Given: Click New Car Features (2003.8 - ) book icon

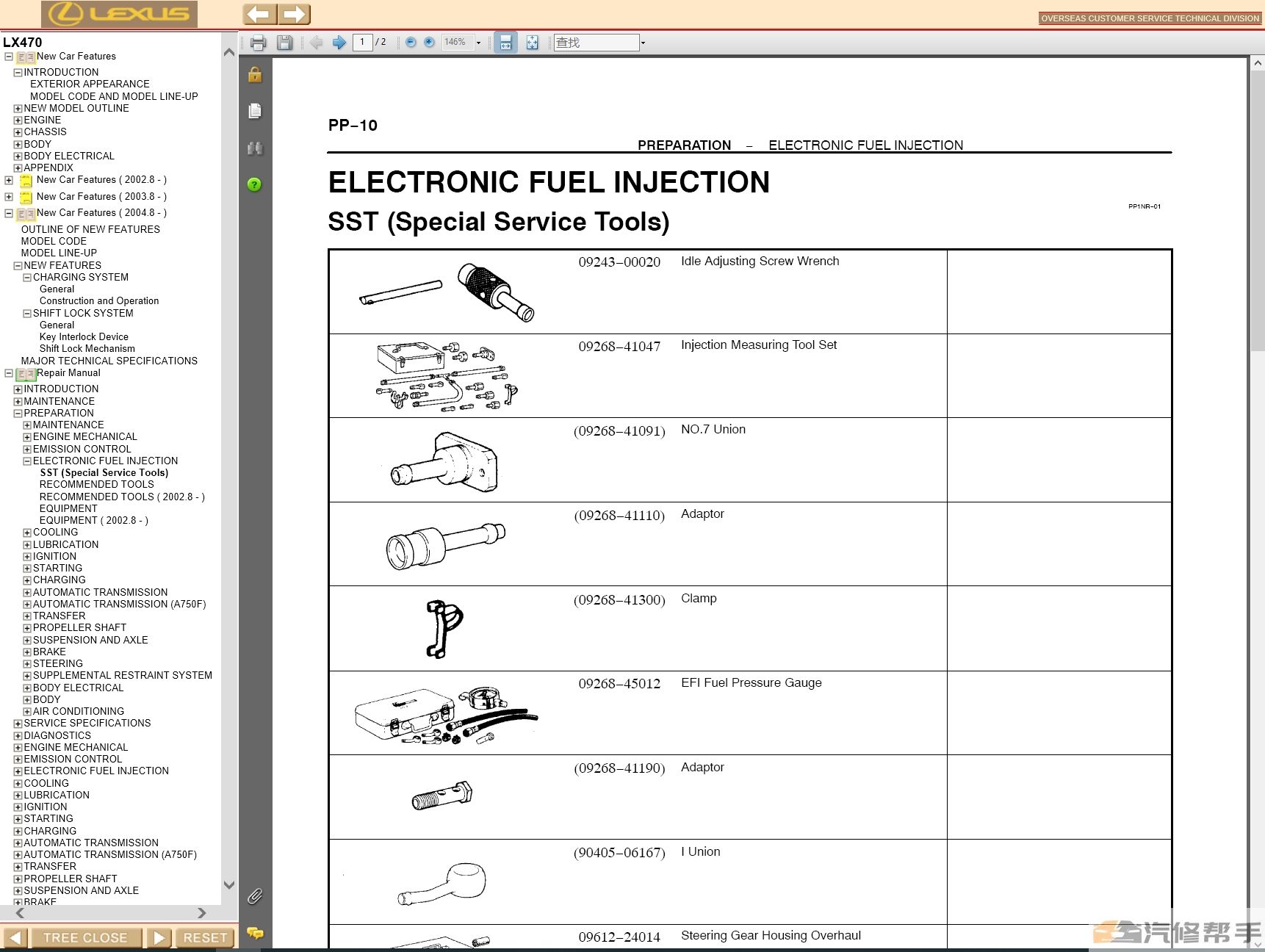Looking at the screenshot, I should (x=26, y=197).
